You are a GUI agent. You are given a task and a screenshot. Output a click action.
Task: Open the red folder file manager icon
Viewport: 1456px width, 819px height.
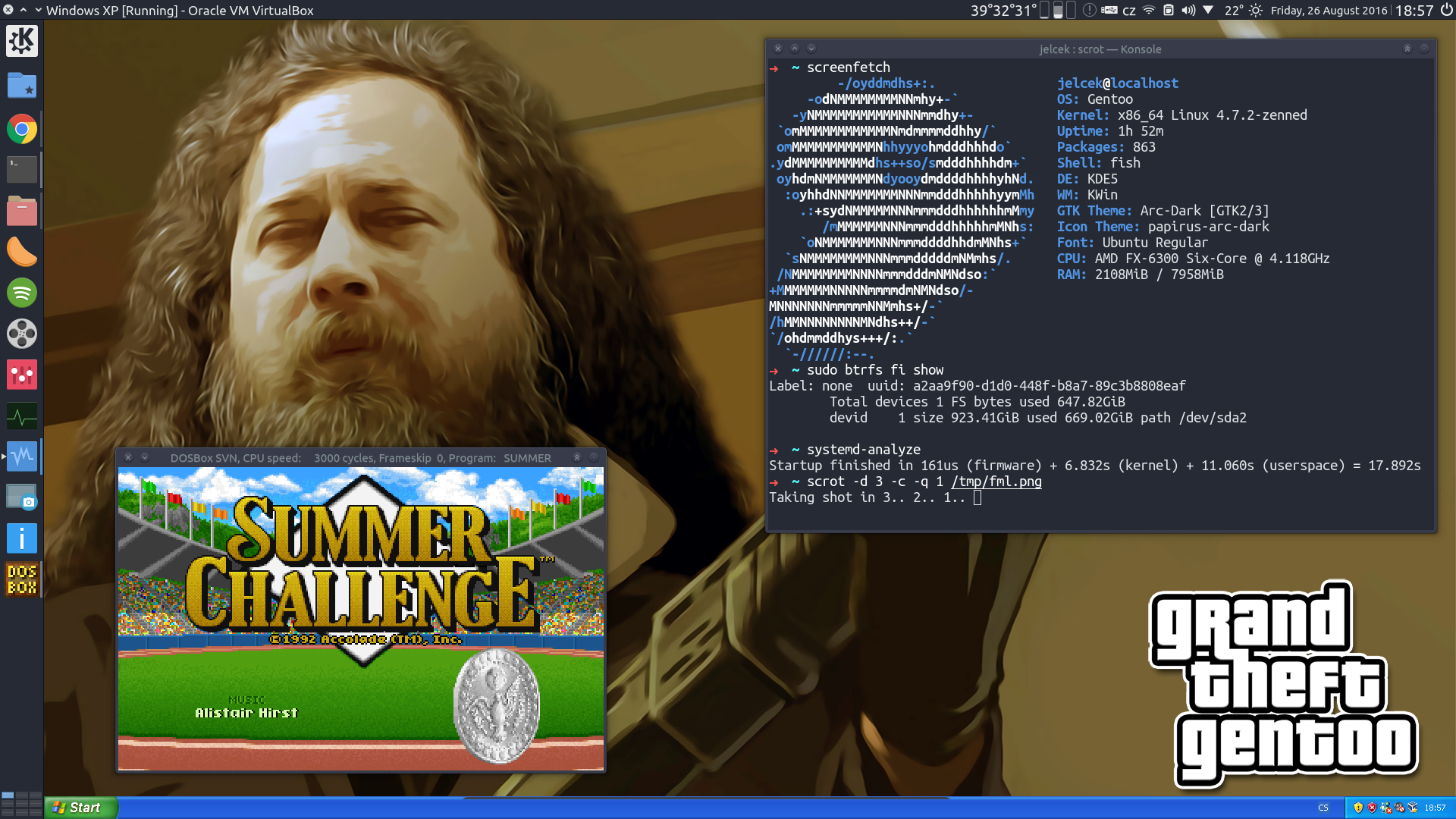[x=21, y=211]
